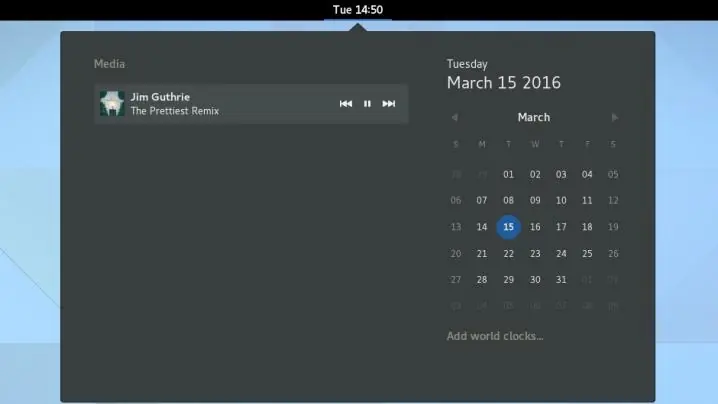Select day 21 in the calendar
The height and width of the screenshot is (404, 718).
coord(482,253)
